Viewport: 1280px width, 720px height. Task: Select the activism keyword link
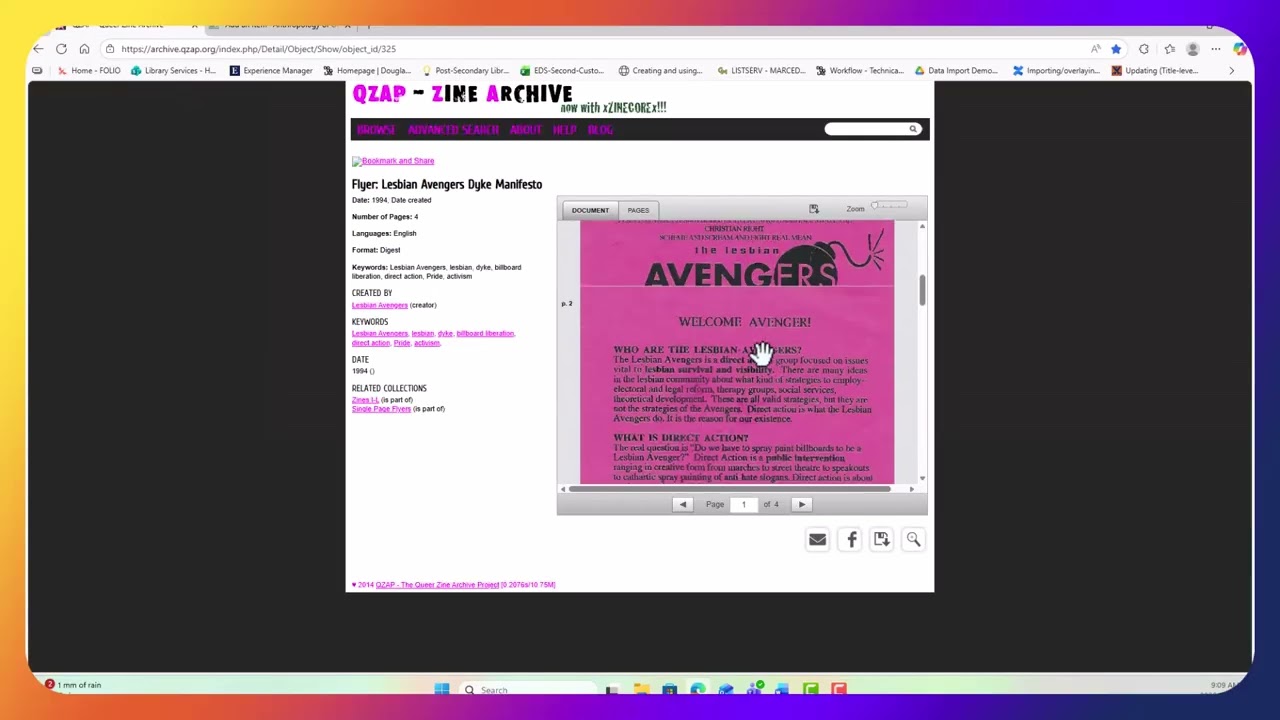tap(427, 343)
